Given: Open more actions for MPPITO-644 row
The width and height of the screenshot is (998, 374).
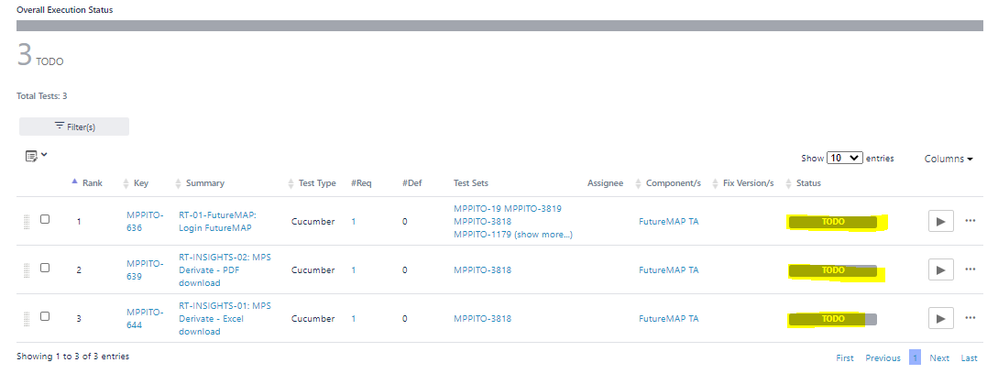Looking at the screenshot, I should tap(970, 317).
